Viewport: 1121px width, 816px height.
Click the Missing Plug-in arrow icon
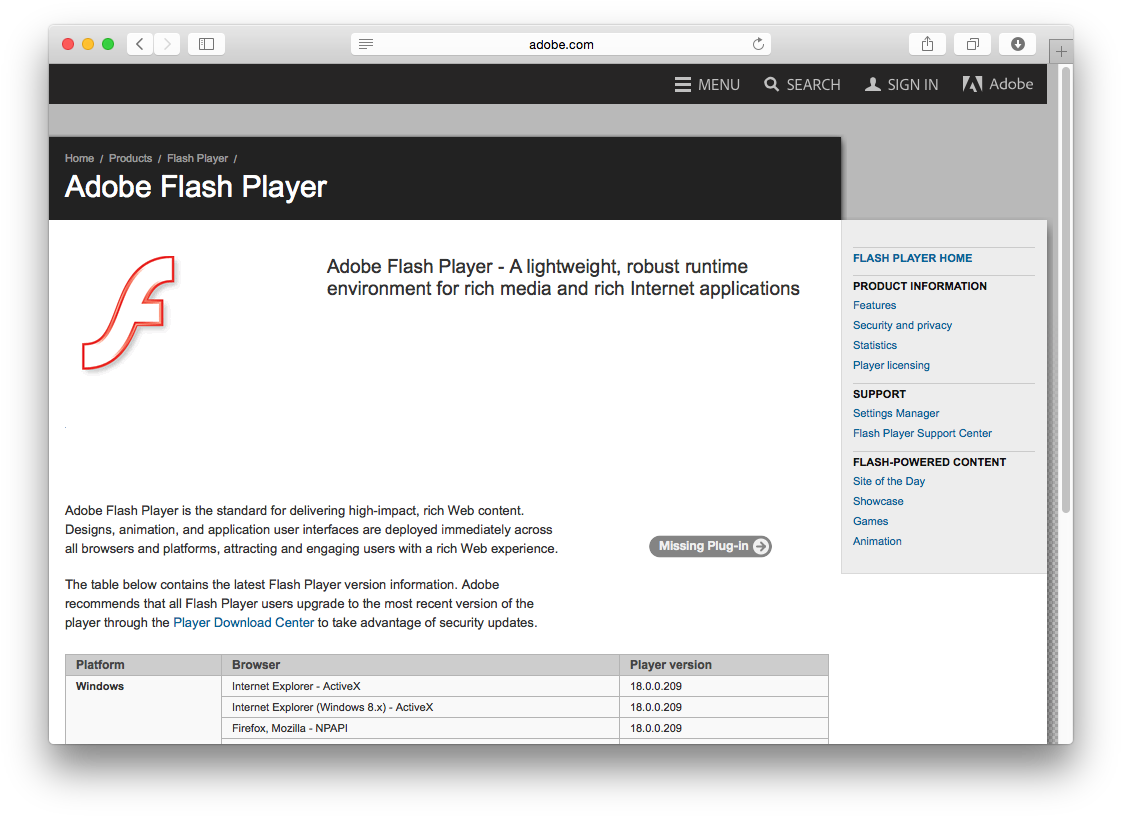tap(761, 546)
